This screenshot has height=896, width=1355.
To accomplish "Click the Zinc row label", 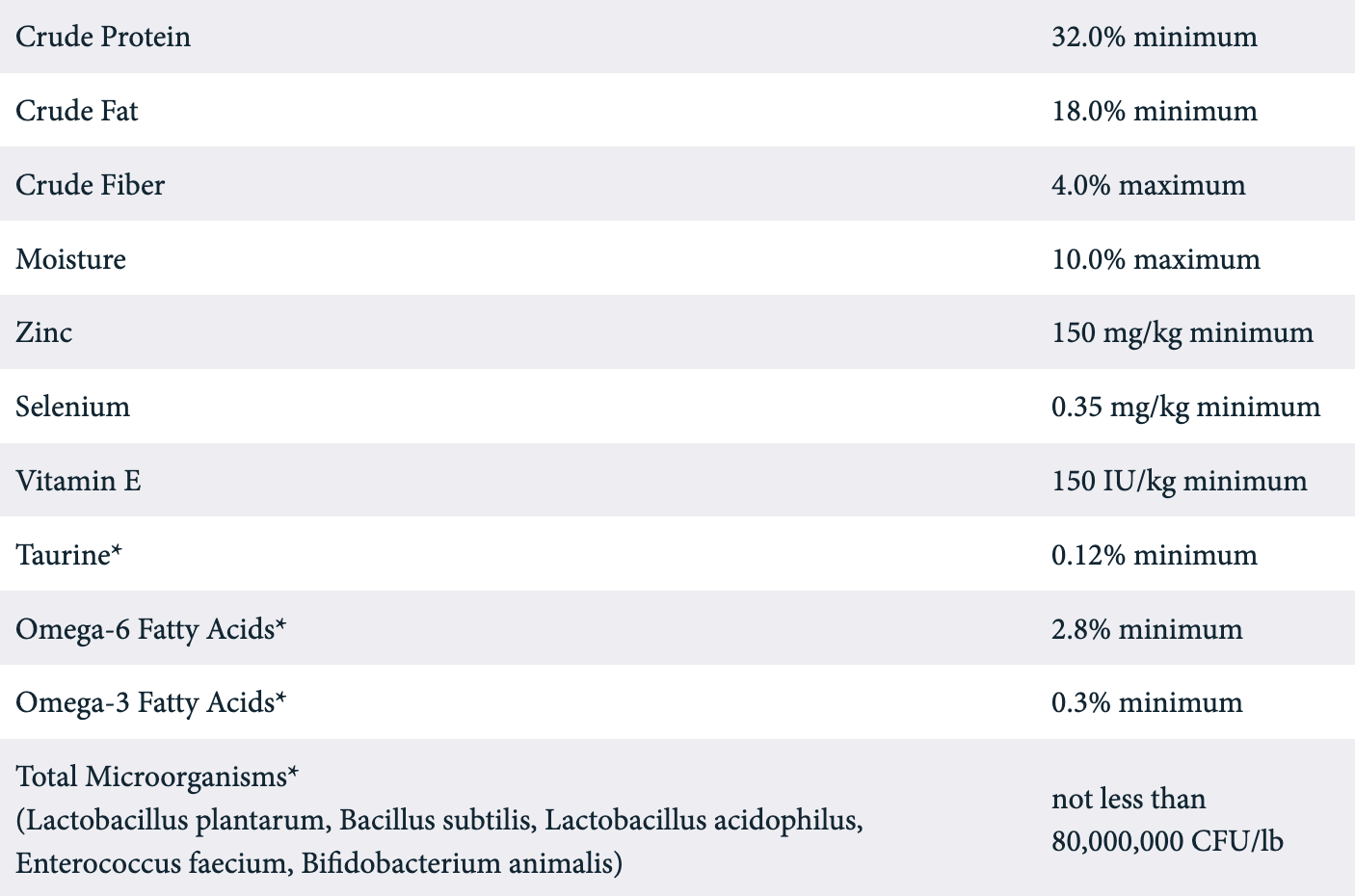I will [x=44, y=332].
